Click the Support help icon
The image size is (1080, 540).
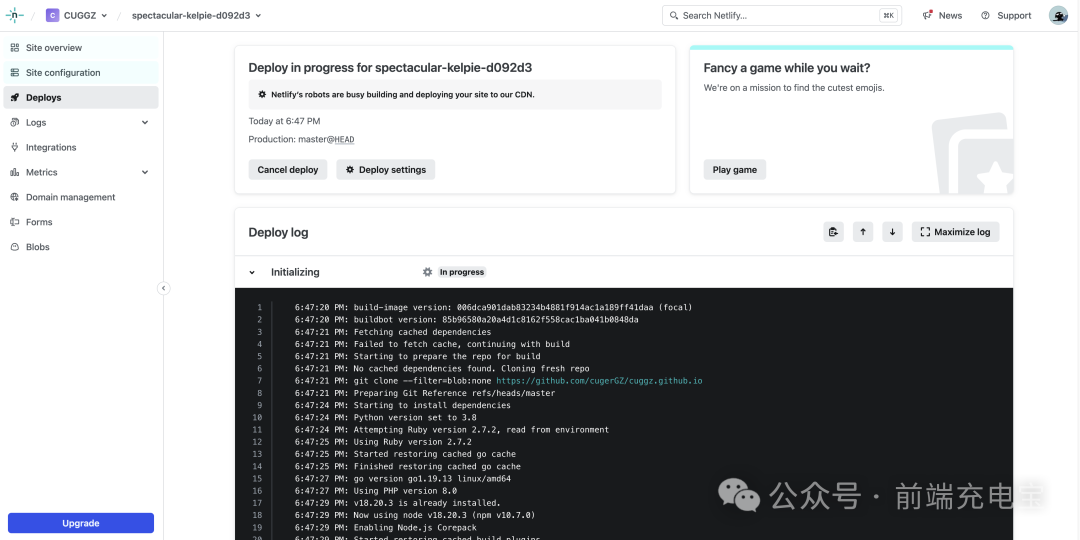(x=986, y=15)
